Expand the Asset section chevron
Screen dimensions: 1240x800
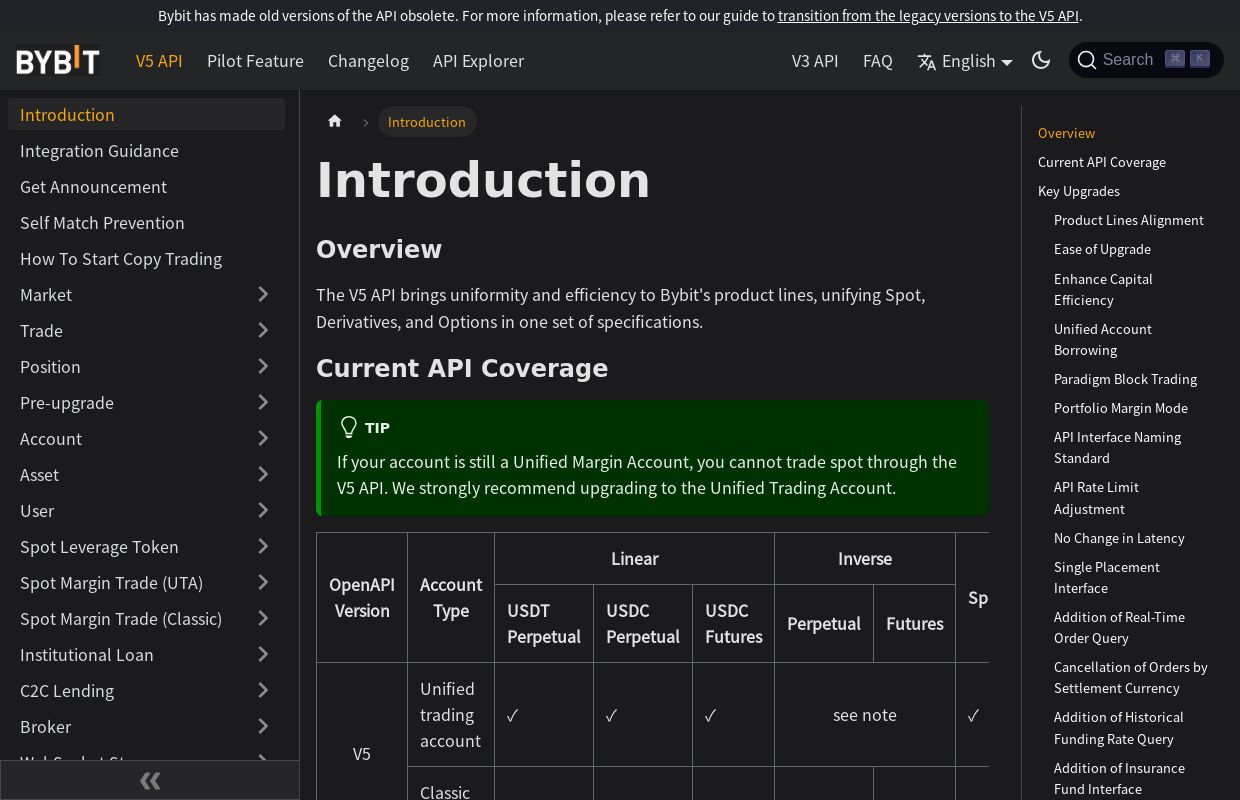click(x=263, y=474)
